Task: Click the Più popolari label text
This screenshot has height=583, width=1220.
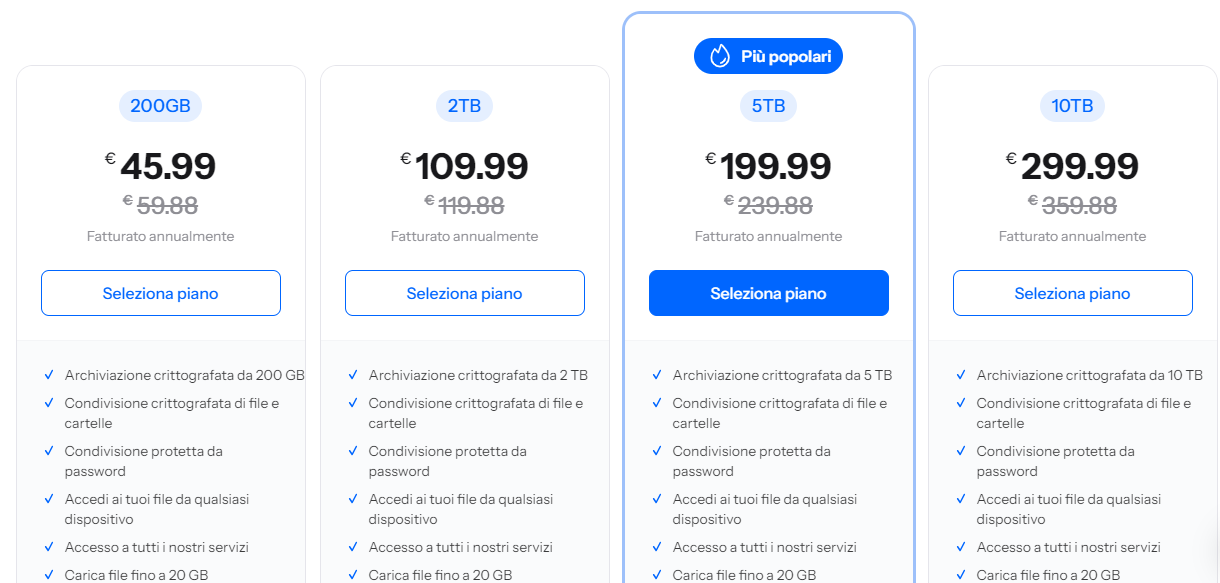Action: (786, 57)
